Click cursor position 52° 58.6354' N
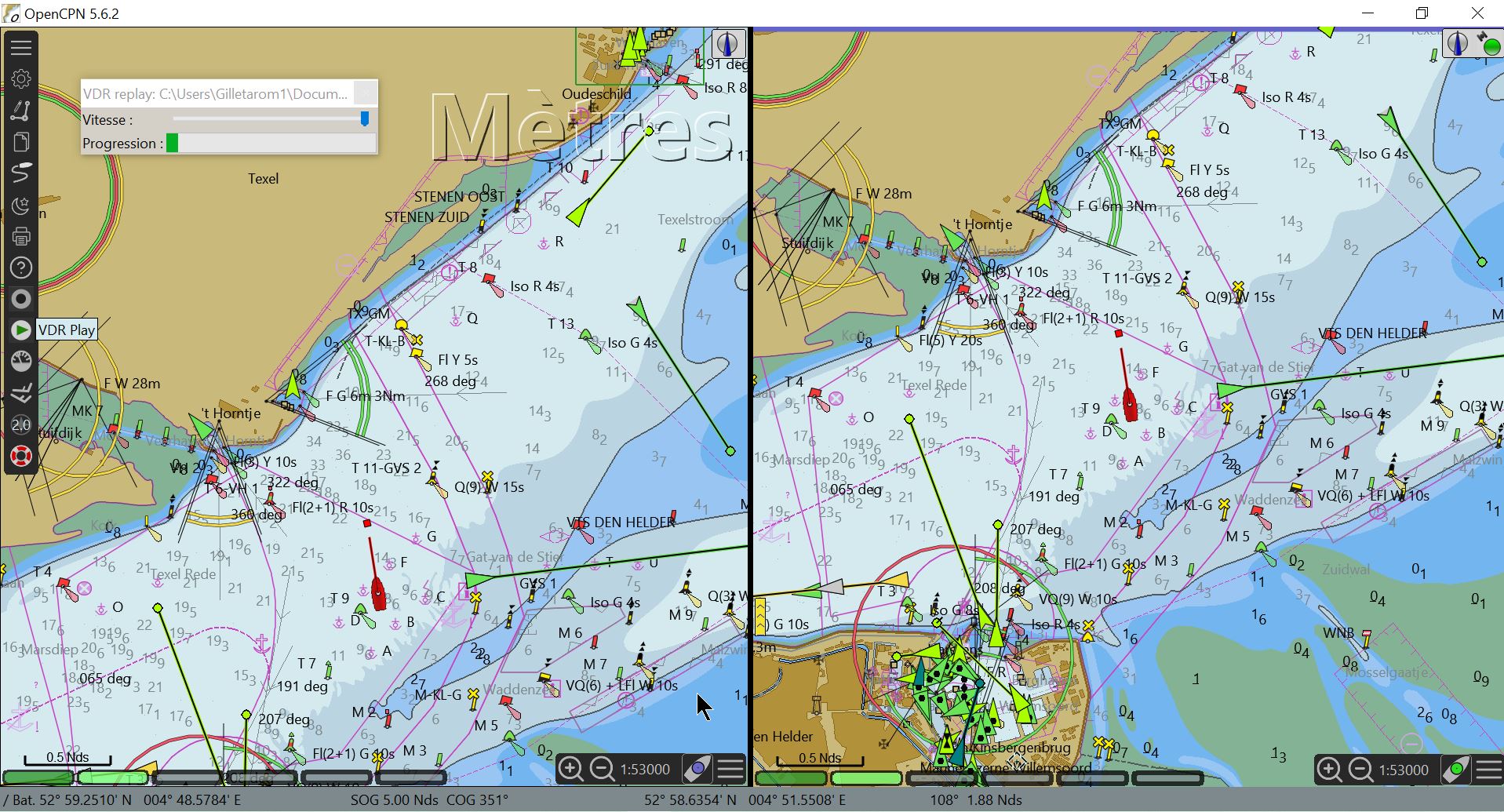The image size is (1504, 812). coord(690,800)
